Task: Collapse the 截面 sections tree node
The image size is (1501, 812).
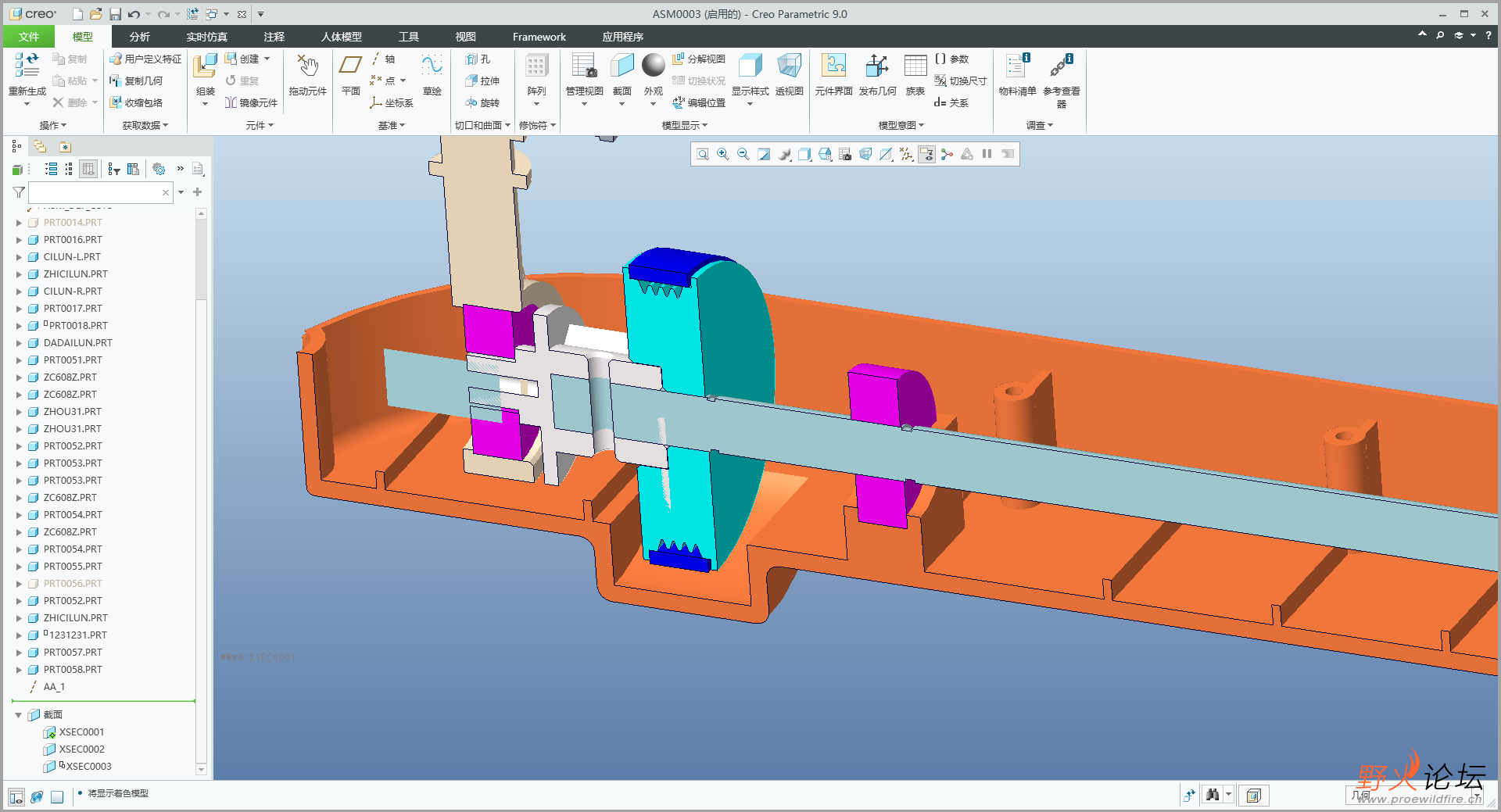Action: click(19, 715)
